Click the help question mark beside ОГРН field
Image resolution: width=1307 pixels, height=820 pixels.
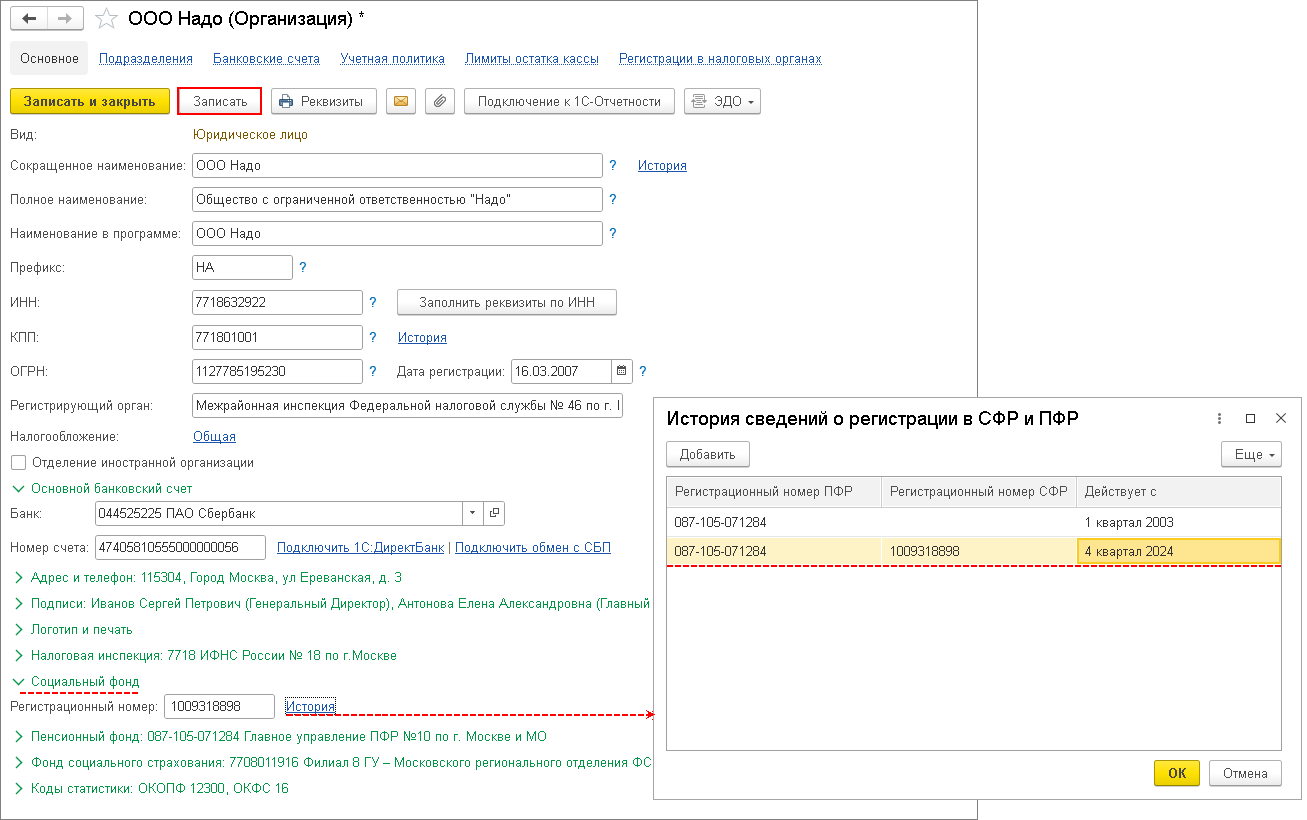click(x=373, y=371)
